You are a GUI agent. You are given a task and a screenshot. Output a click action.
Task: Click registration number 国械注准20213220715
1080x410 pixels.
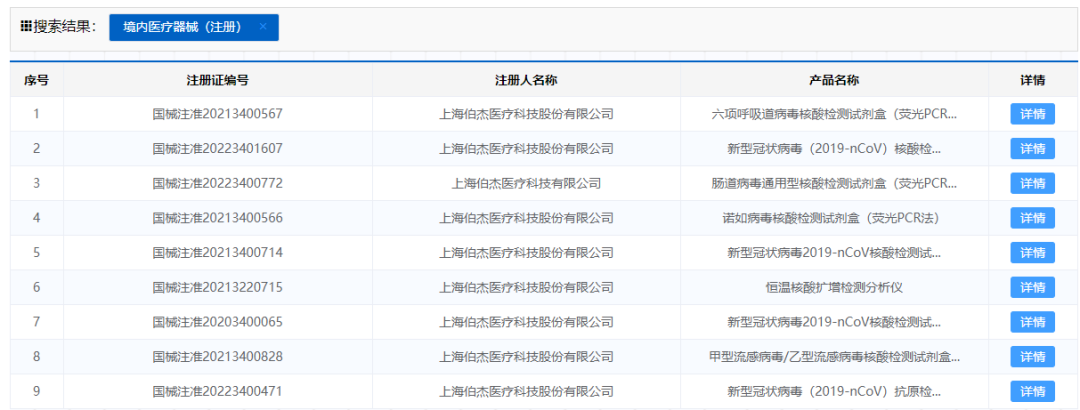click(x=217, y=287)
